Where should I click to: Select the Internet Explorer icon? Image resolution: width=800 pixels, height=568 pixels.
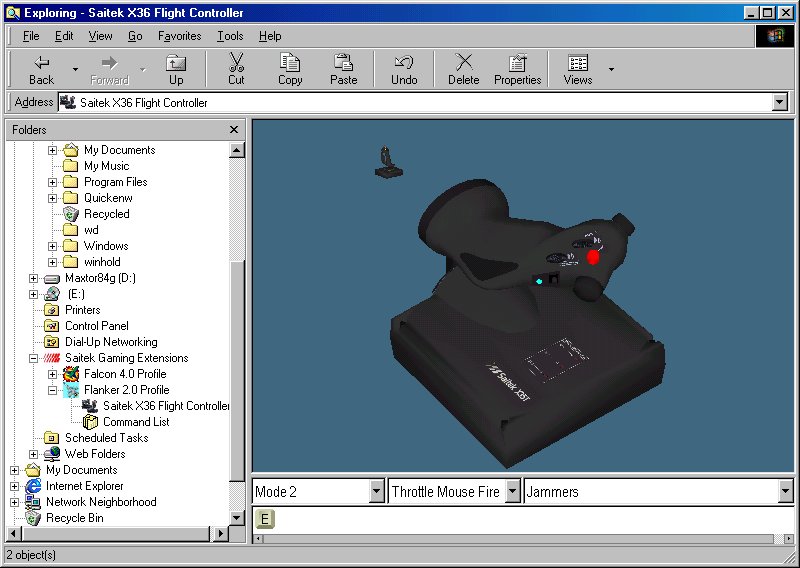(33, 486)
